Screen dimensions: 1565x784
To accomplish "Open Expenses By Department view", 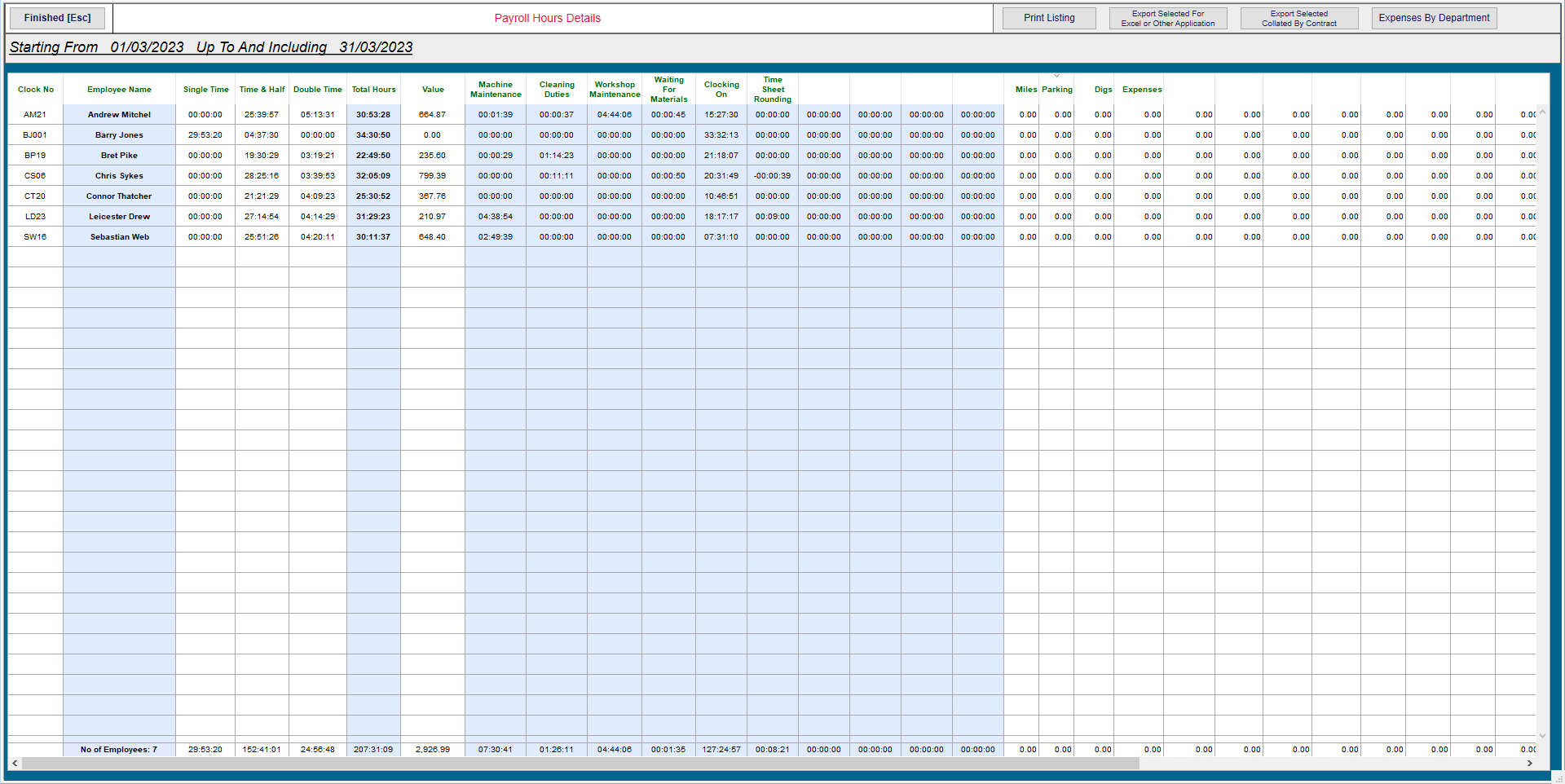I will point(1433,17).
